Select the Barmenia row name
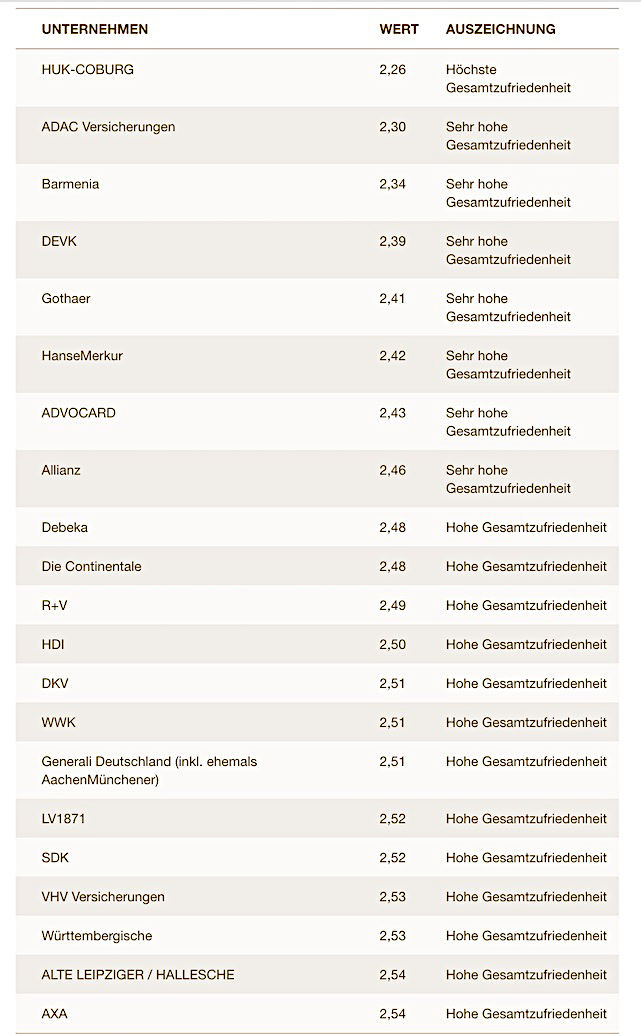This screenshot has width=641, height=1034. (70, 184)
